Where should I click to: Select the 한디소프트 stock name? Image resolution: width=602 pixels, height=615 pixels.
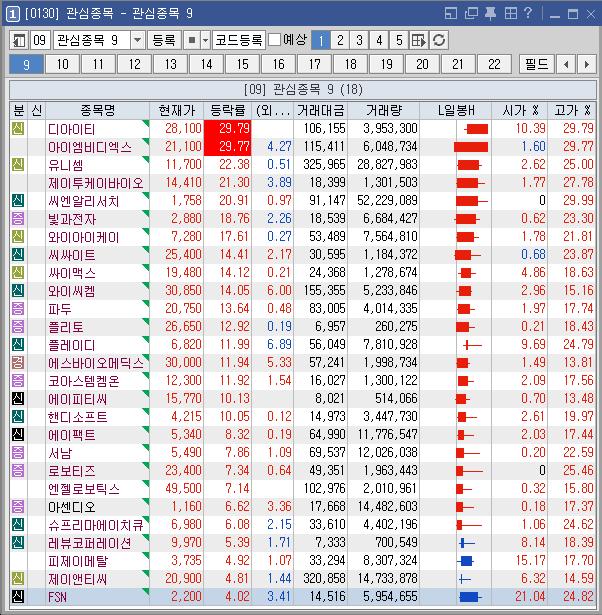[x=77, y=417]
